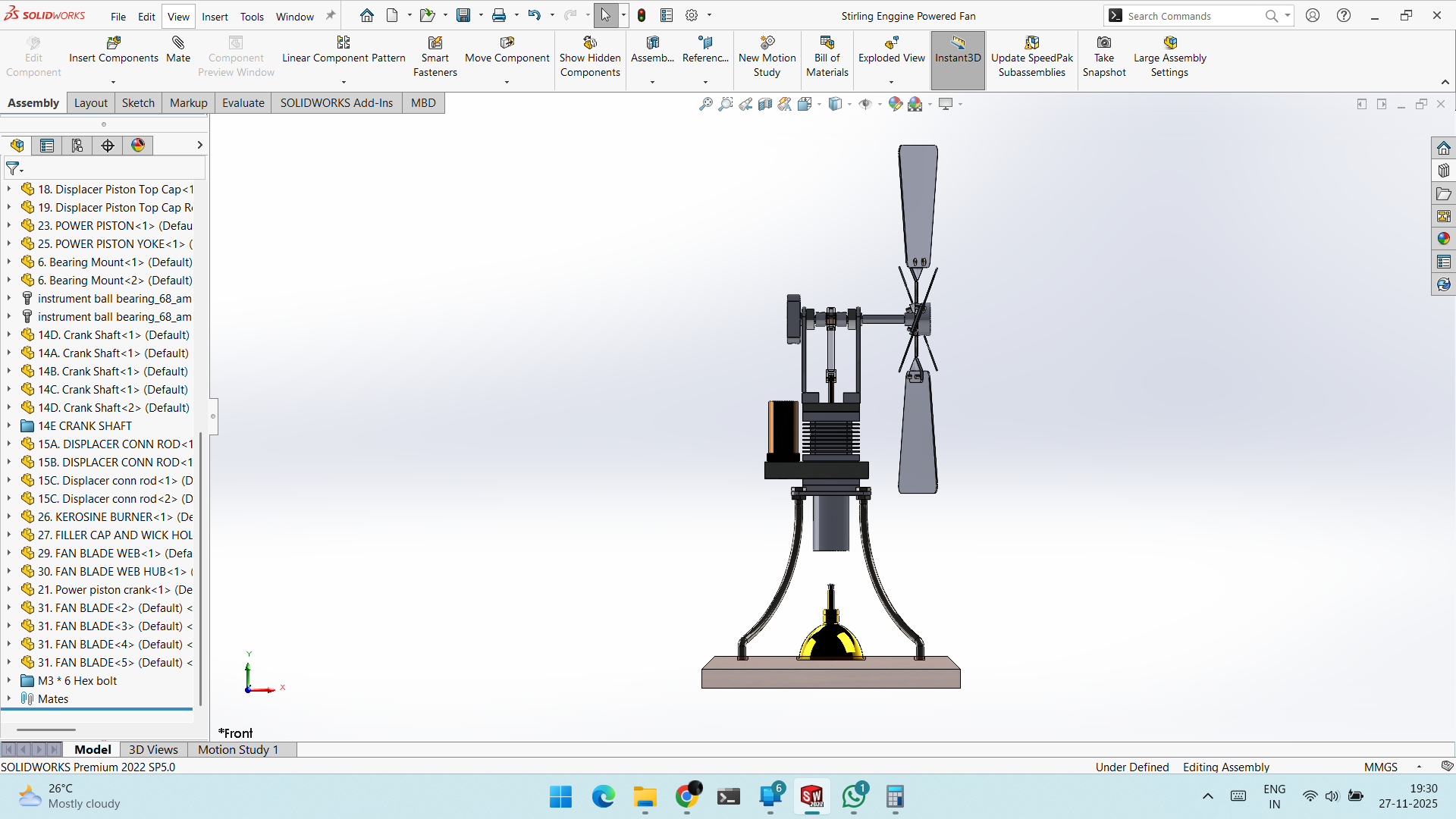Viewport: 1456px width, 819px height.
Task: Toggle Instant3D mode
Action: [958, 57]
